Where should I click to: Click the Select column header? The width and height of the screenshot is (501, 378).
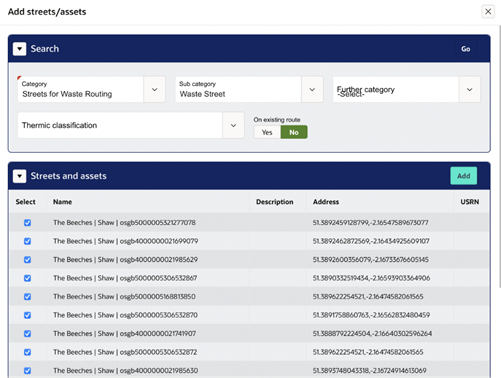25,202
